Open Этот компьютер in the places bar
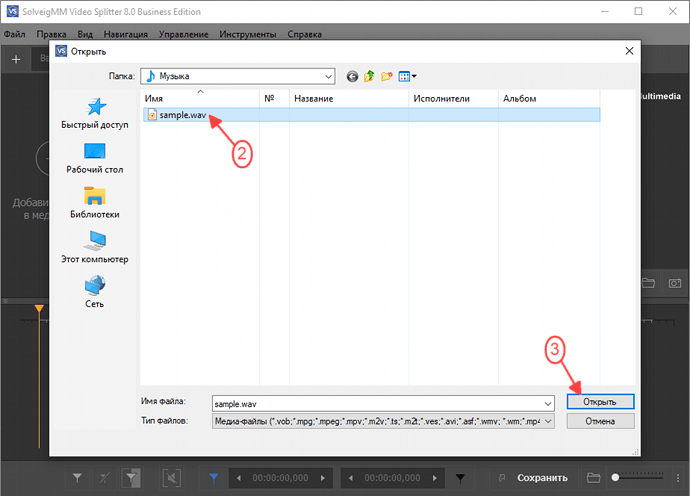 click(95, 247)
